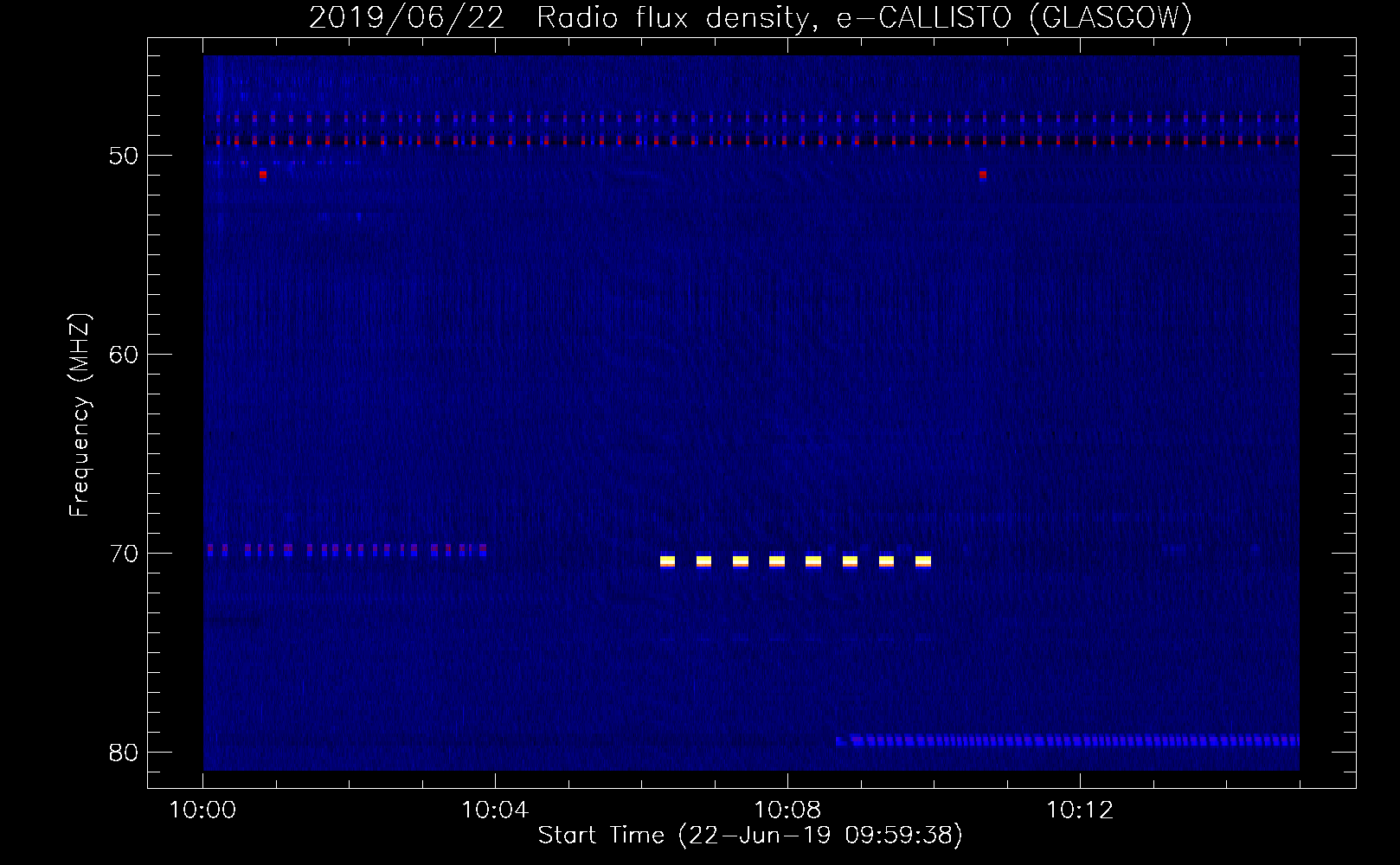Image resolution: width=1400 pixels, height=865 pixels.
Task: Click the 10:08 time tick label
Action: point(787,811)
